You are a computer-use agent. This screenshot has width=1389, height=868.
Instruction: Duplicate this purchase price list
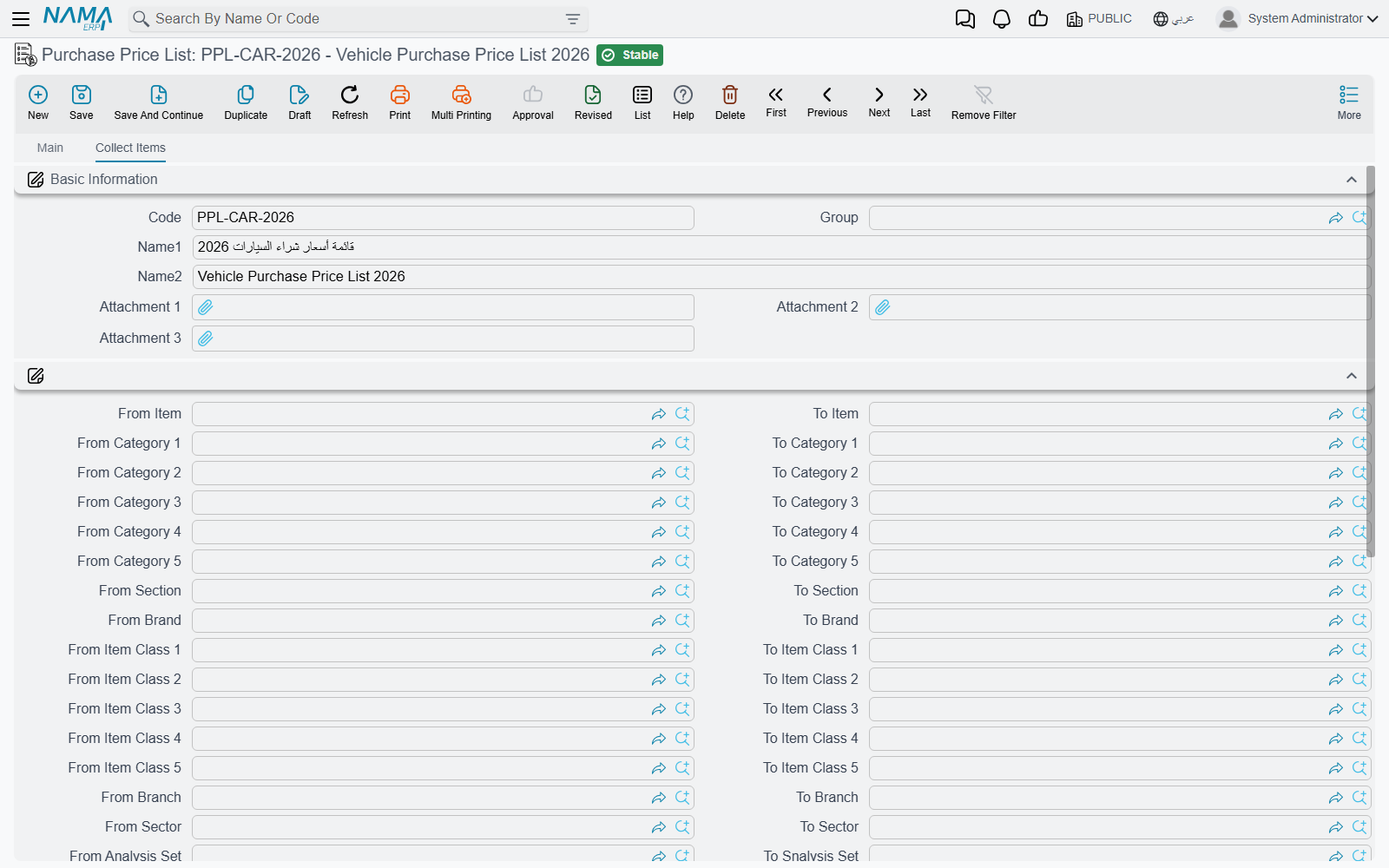246,102
